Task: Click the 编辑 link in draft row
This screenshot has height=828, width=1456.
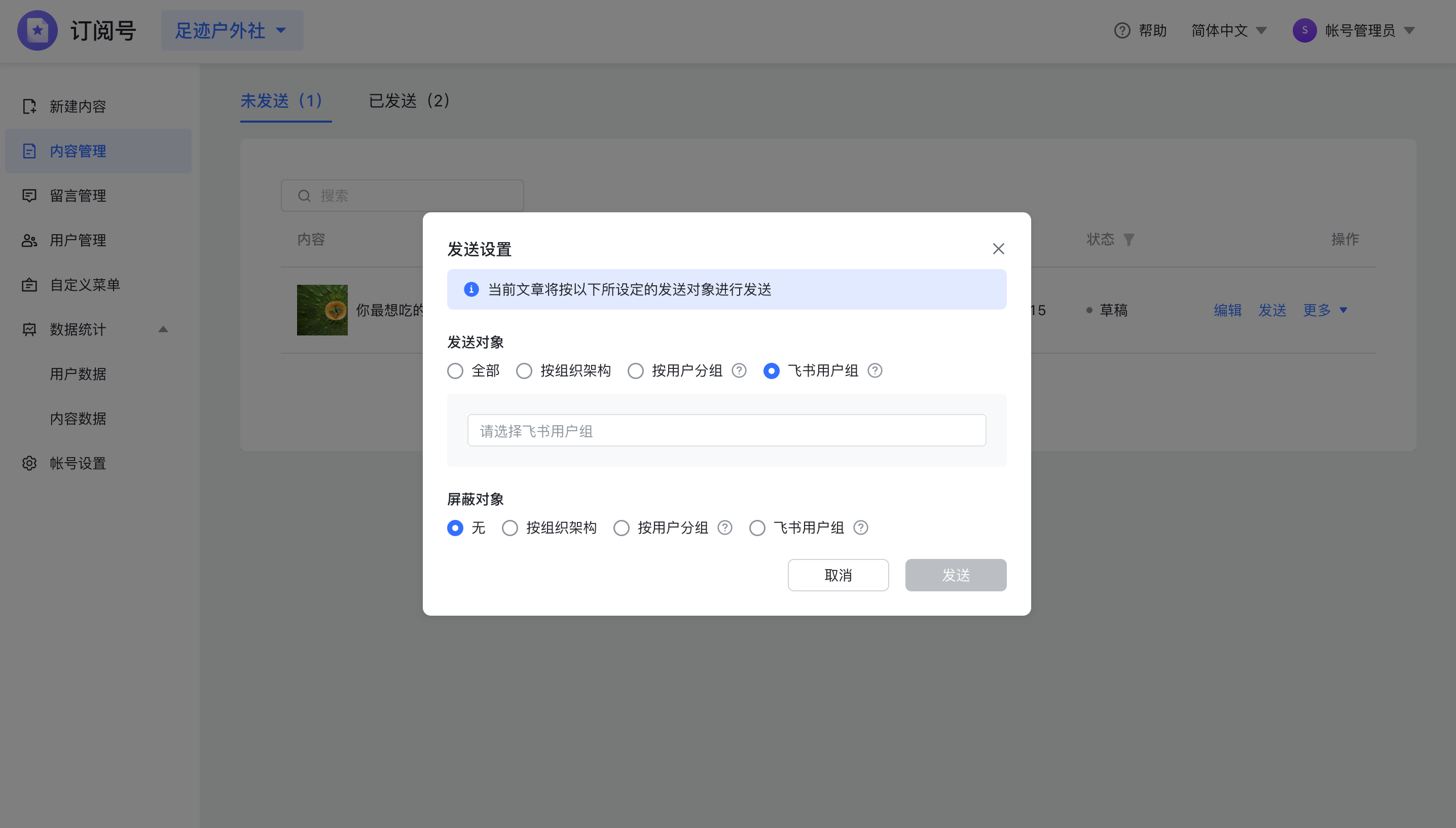Action: 1227,310
